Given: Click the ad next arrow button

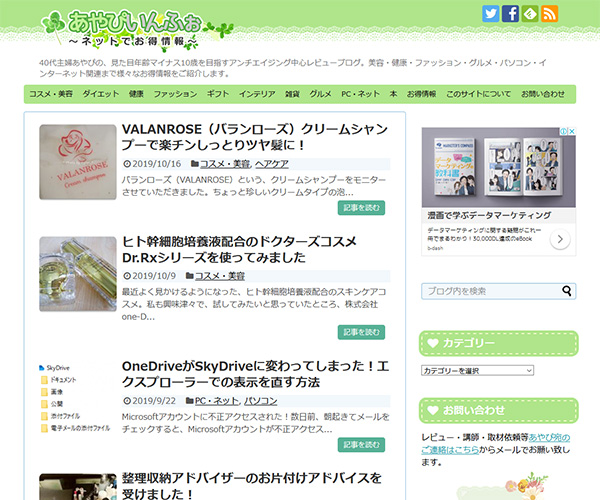Looking at the screenshot, I should (x=560, y=239).
